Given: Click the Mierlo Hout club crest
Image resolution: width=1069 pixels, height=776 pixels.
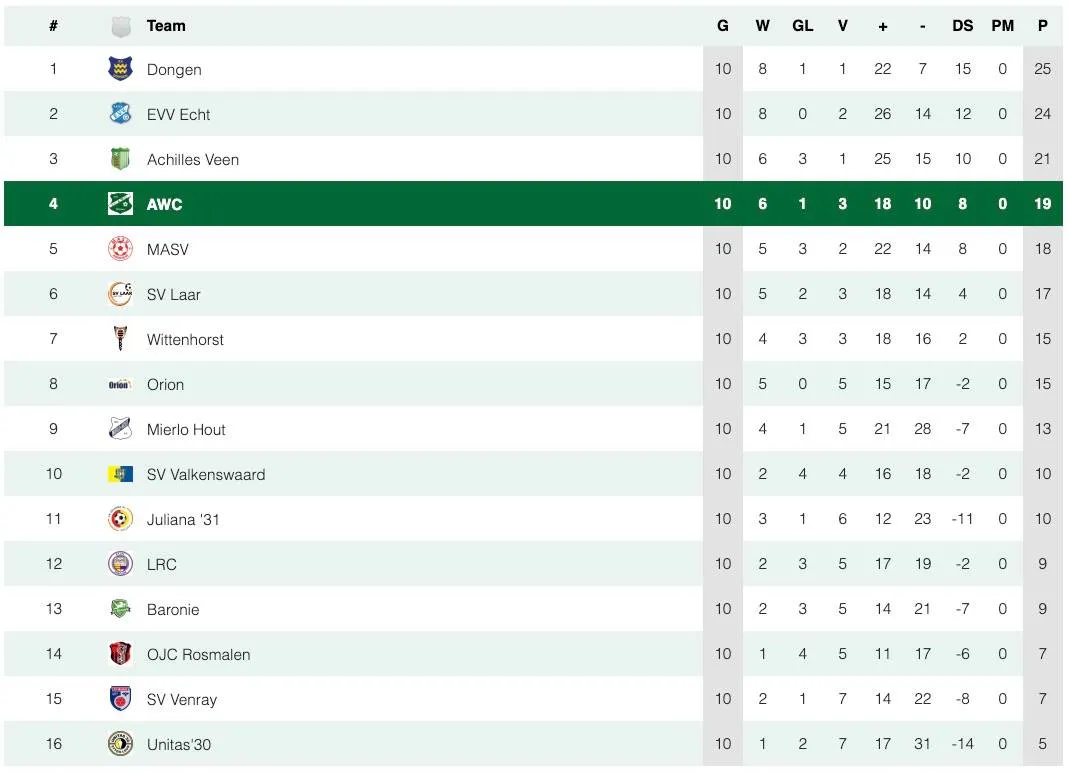Looking at the screenshot, I should click(120, 429).
